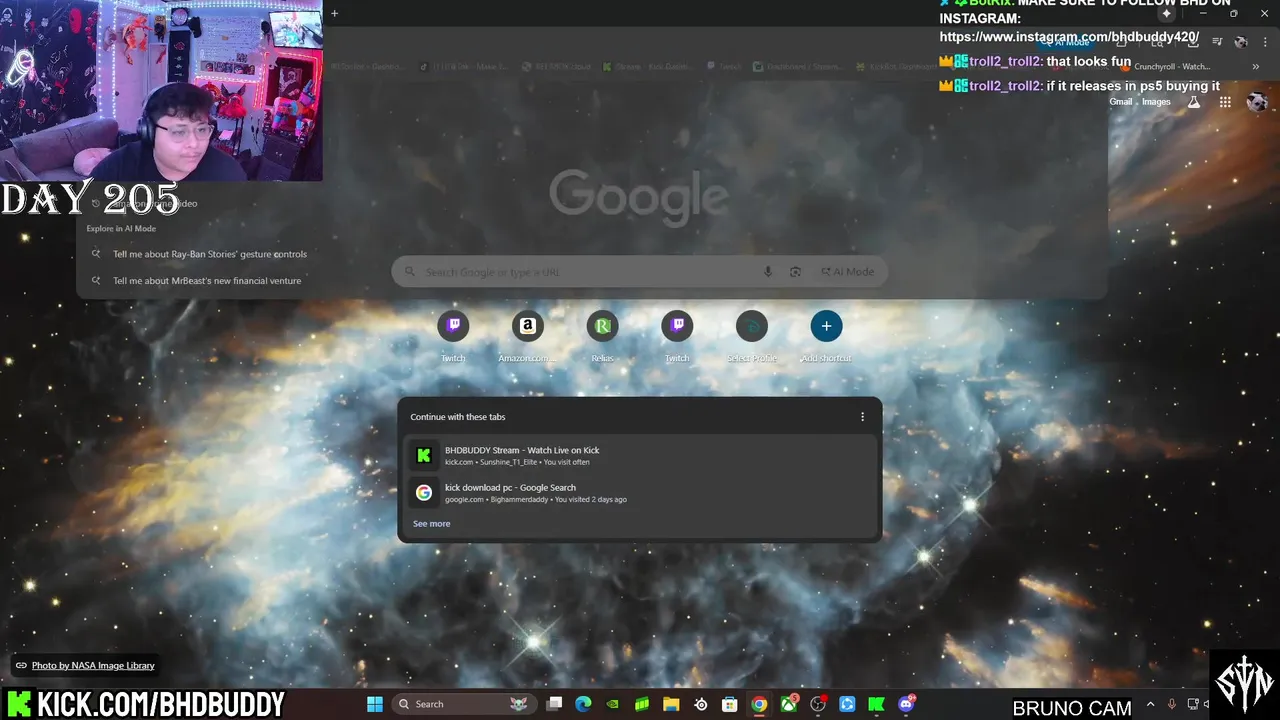Open the Relias shortcut
Screen dimensions: 1280x720
602,335
